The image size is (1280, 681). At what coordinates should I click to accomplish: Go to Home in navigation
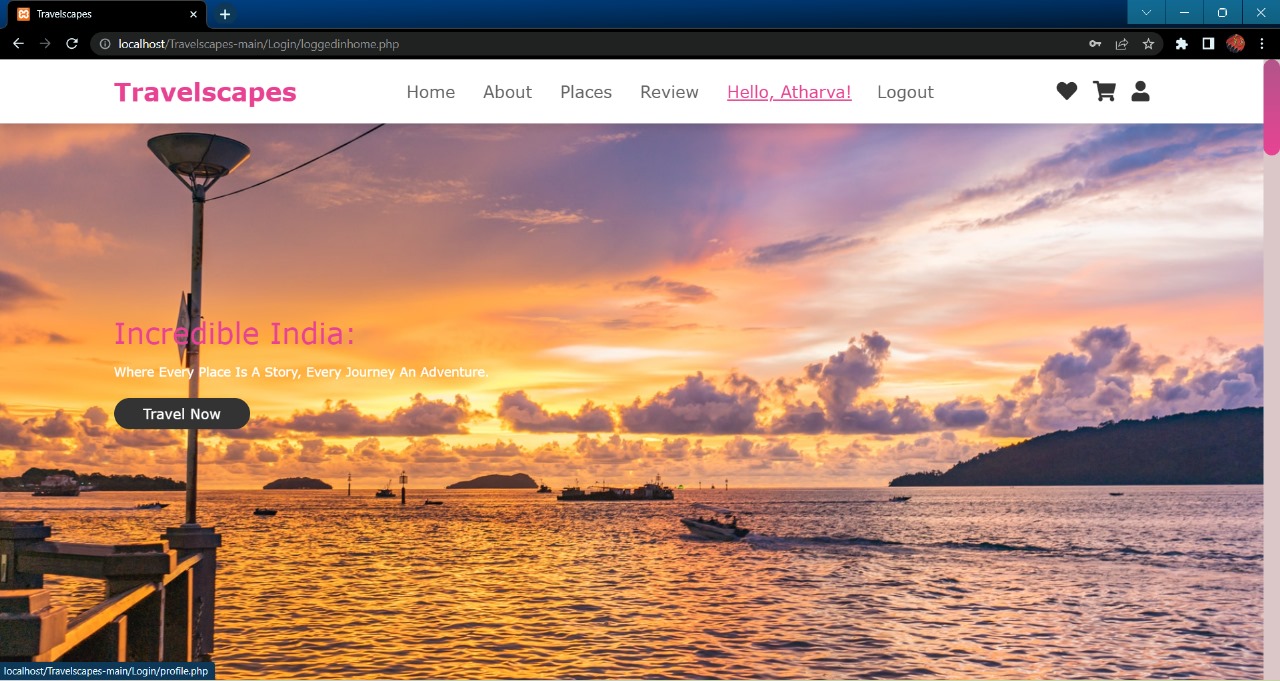coord(430,92)
